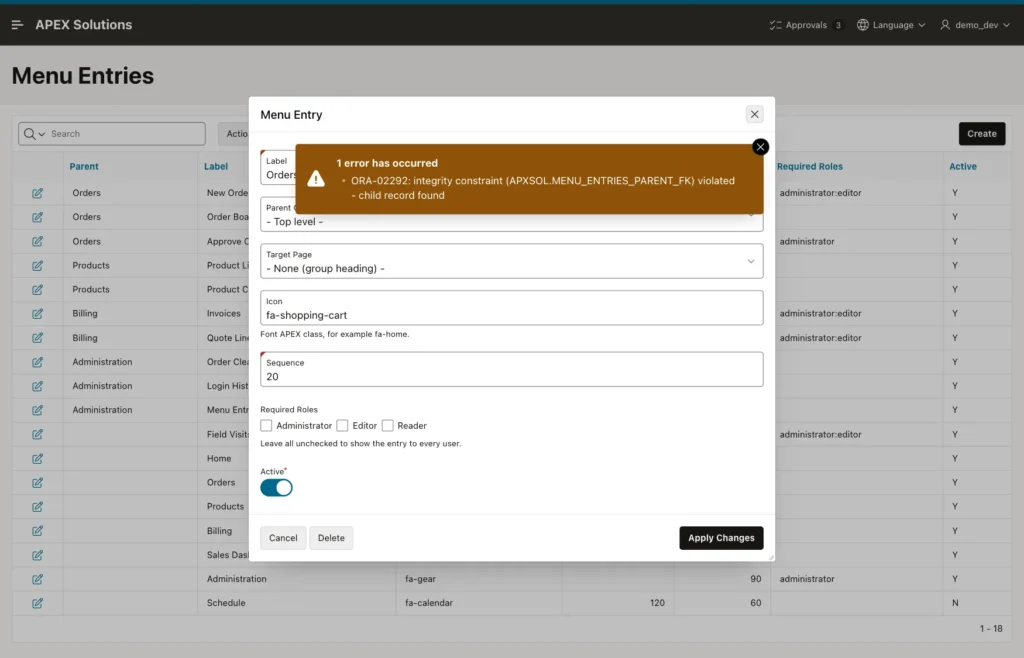Open the hamburger navigation menu icon

click(x=18, y=25)
